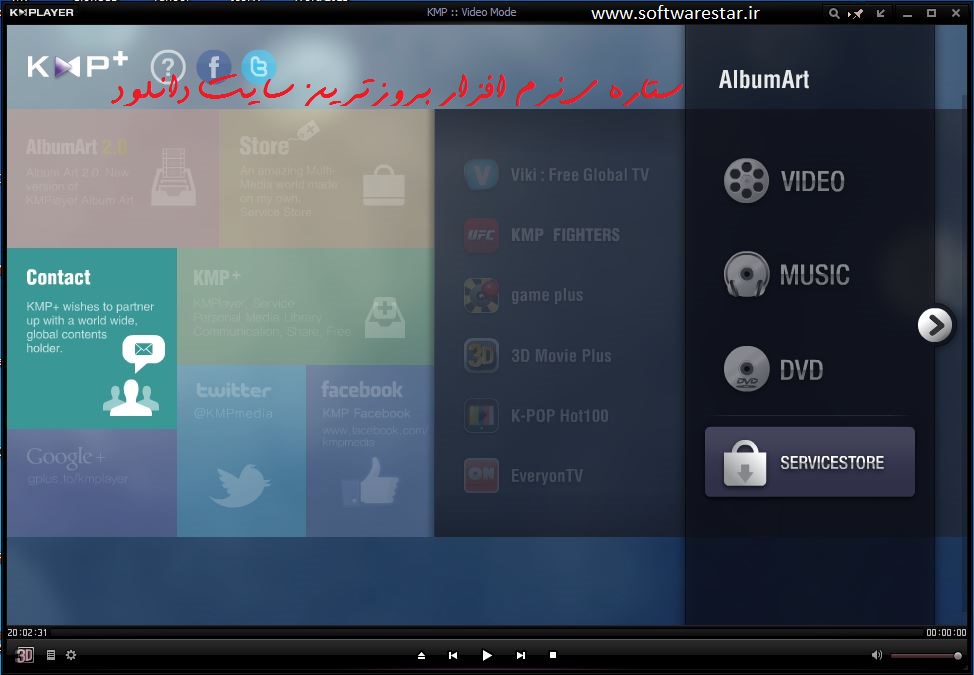Click the Viki app icon
The image size is (974, 675).
[x=481, y=174]
